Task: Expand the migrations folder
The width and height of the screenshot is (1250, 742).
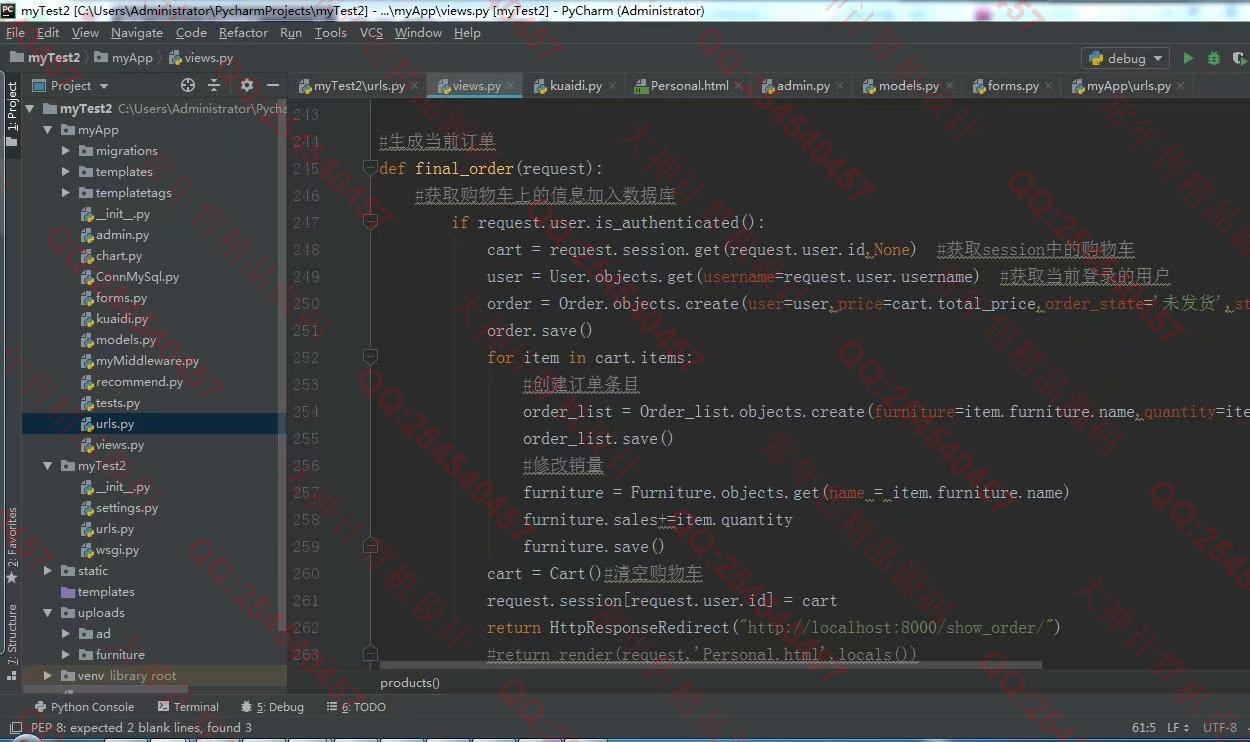Action: coord(66,151)
